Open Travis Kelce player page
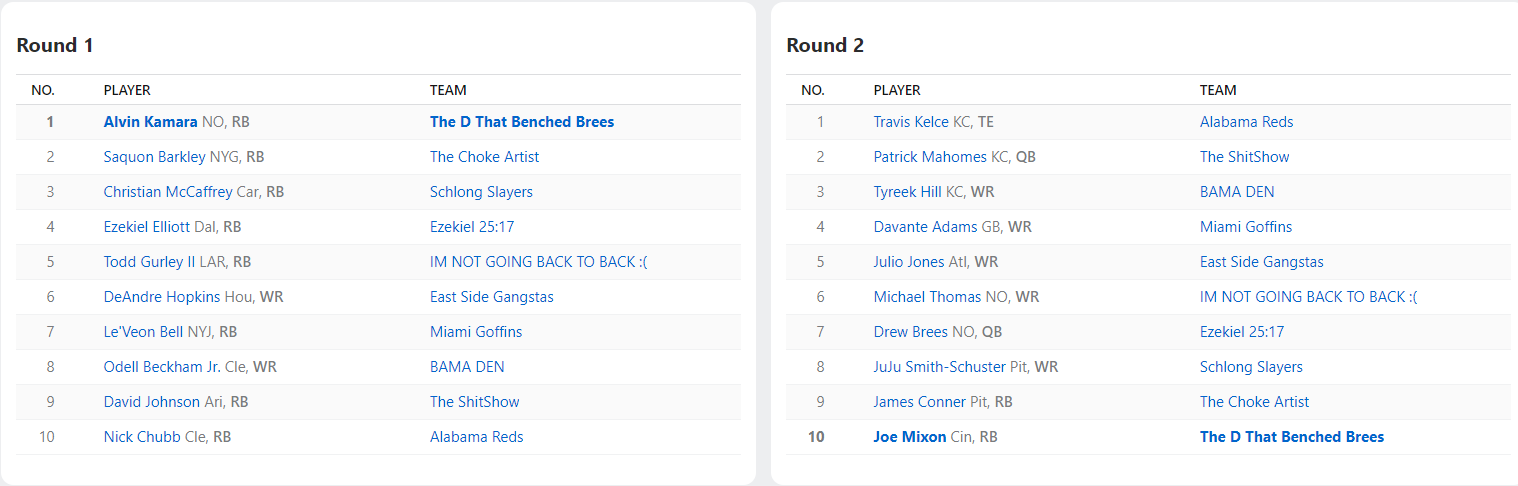The height and width of the screenshot is (486, 1518). (x=911, y=122)
